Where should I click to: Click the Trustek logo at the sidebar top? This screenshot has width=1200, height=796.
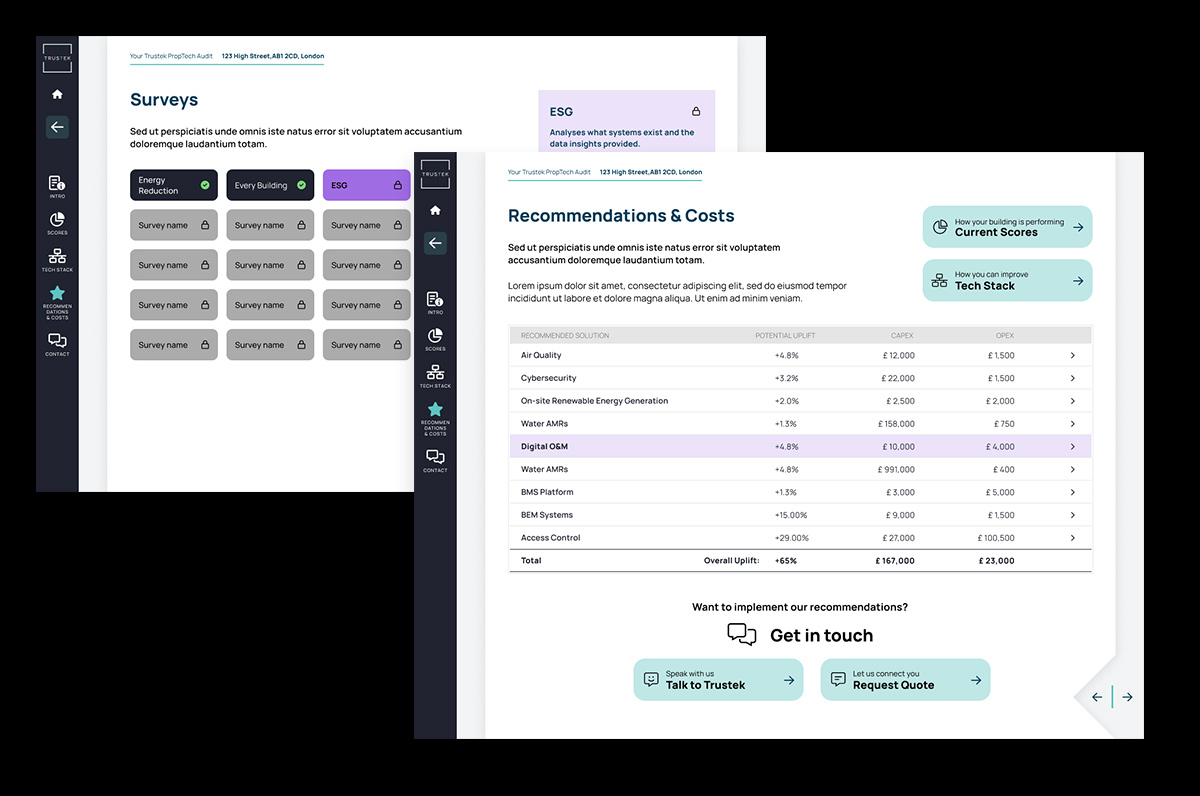435,173
